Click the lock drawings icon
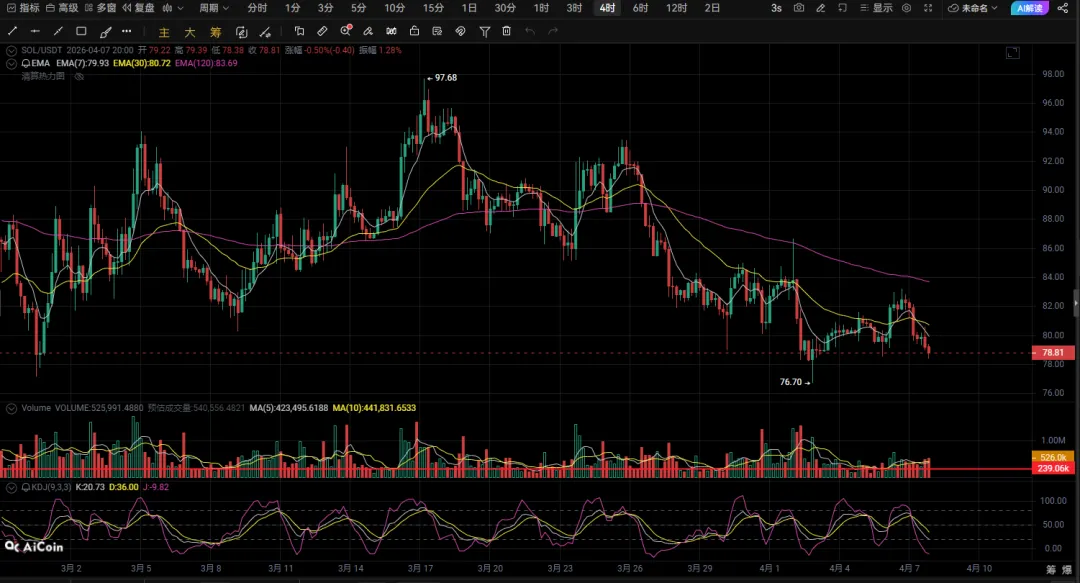This screenshot has width=1080, height=583. pyautogui.click(x=414, y=31)
